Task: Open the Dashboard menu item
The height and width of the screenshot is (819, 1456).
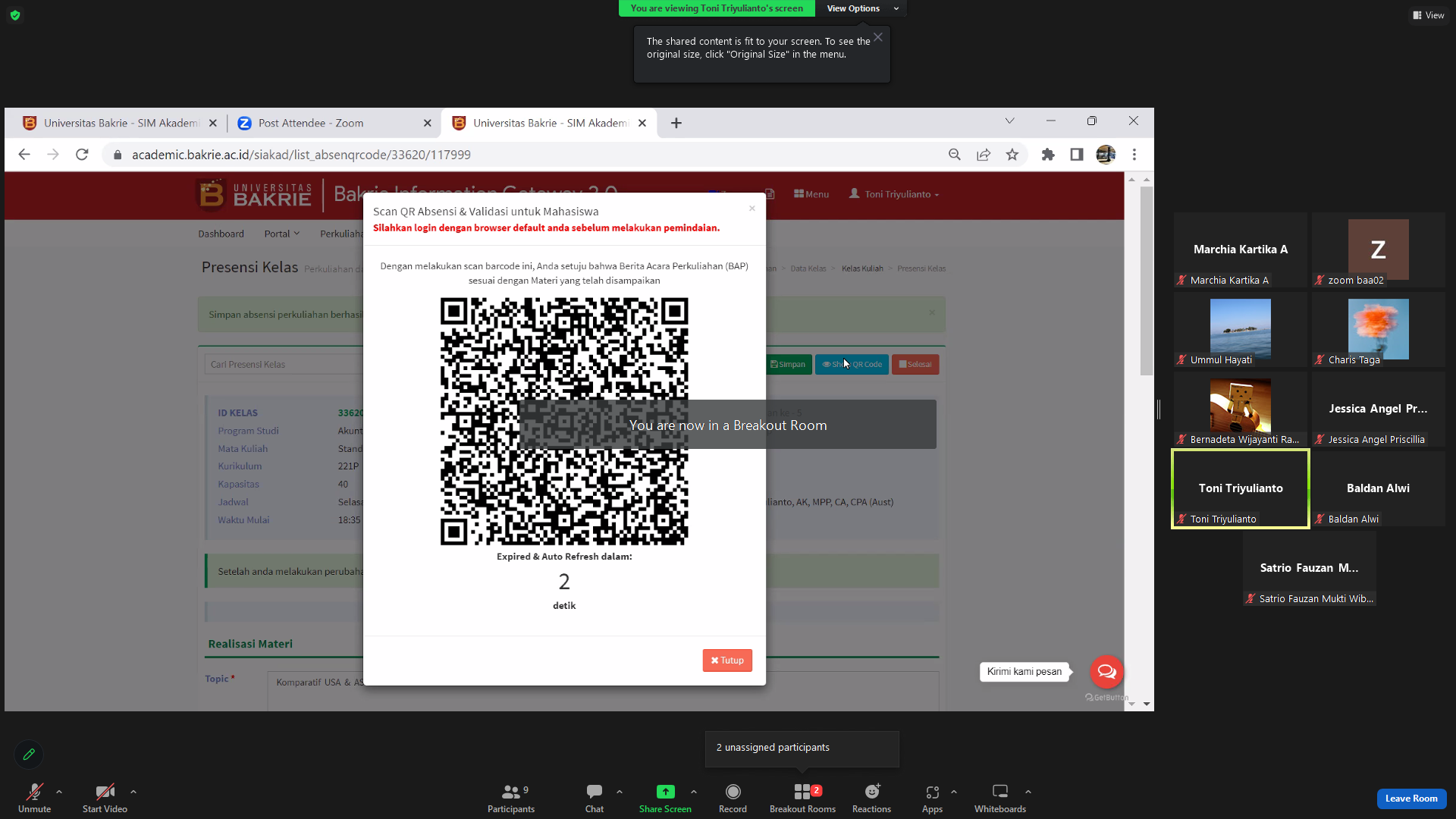Action: (221, 234)
